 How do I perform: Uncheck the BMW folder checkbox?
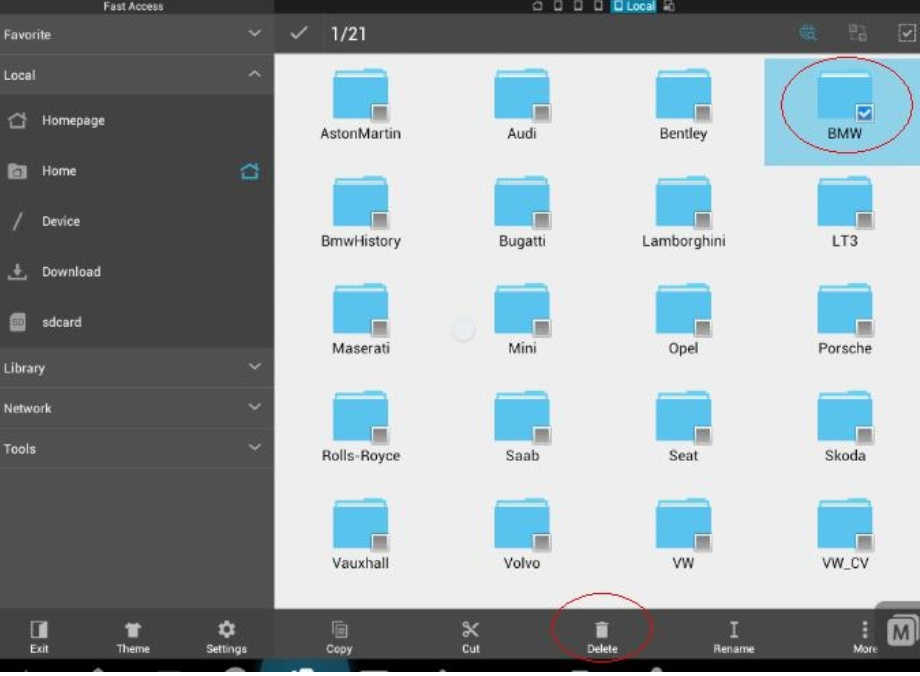(x=864, y=113)
